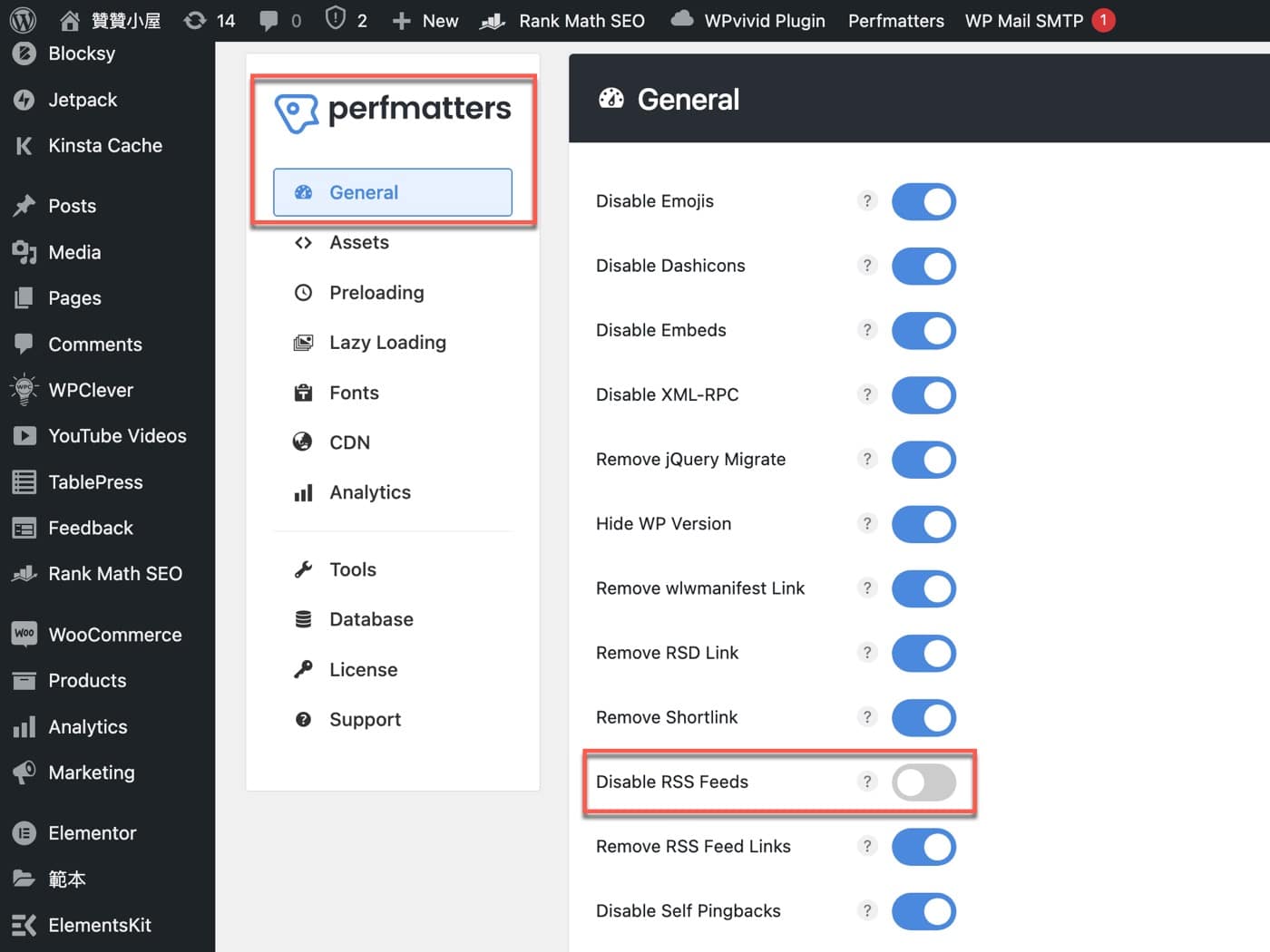Image resolution: width=1270 pixels, height=952 pixels.
Task: Click the Jetpack sidebar icon
Action: (24, 100)
